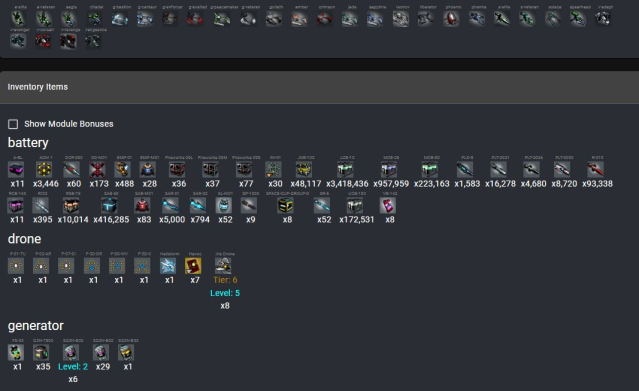Viewport: 639px width, 391px height.
Task: Select the goliath ship thumbnail
Action: (x=274, y=18)
